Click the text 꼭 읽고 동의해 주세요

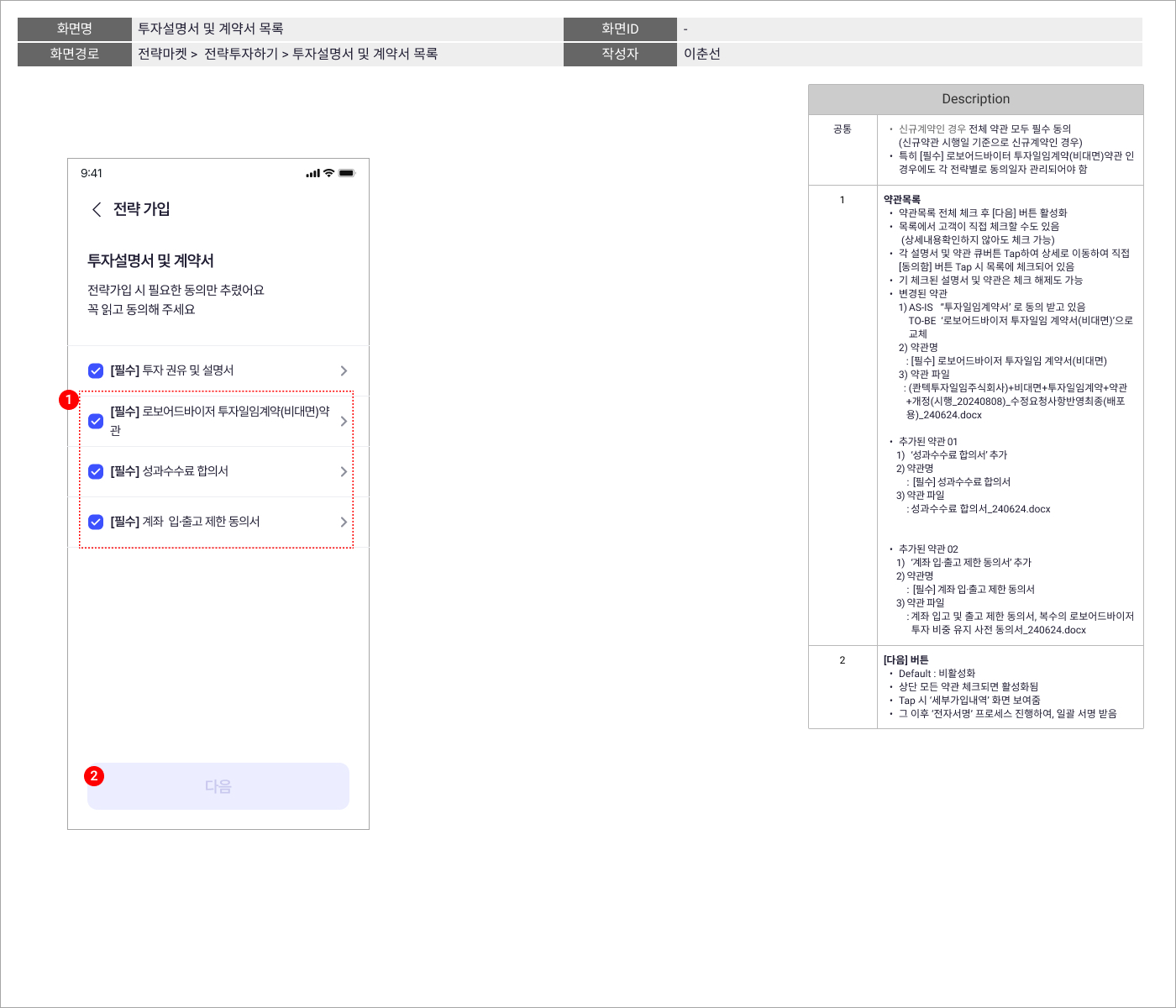(x=141, y=309)
